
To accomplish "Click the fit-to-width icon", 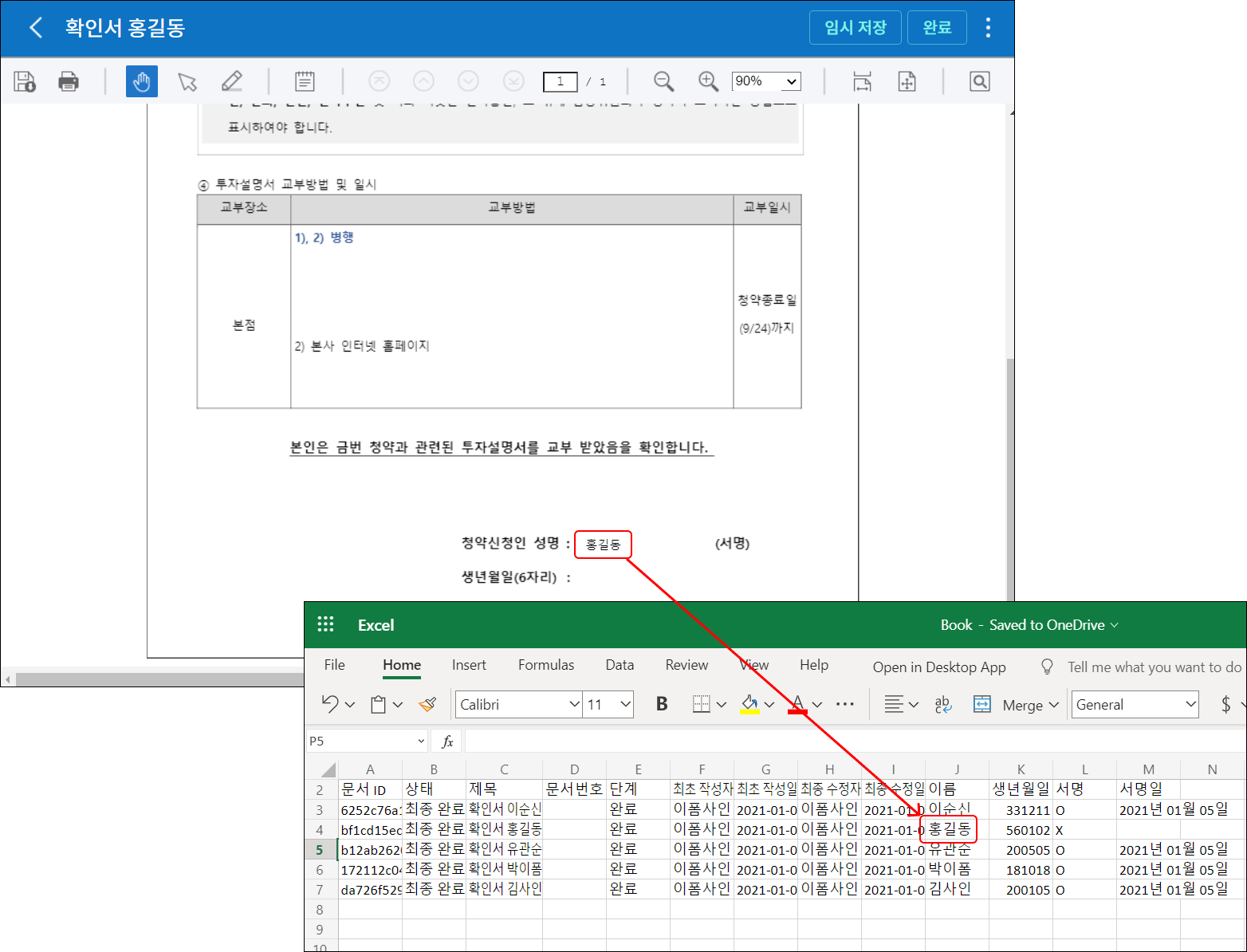I will (x=862, y=81).
